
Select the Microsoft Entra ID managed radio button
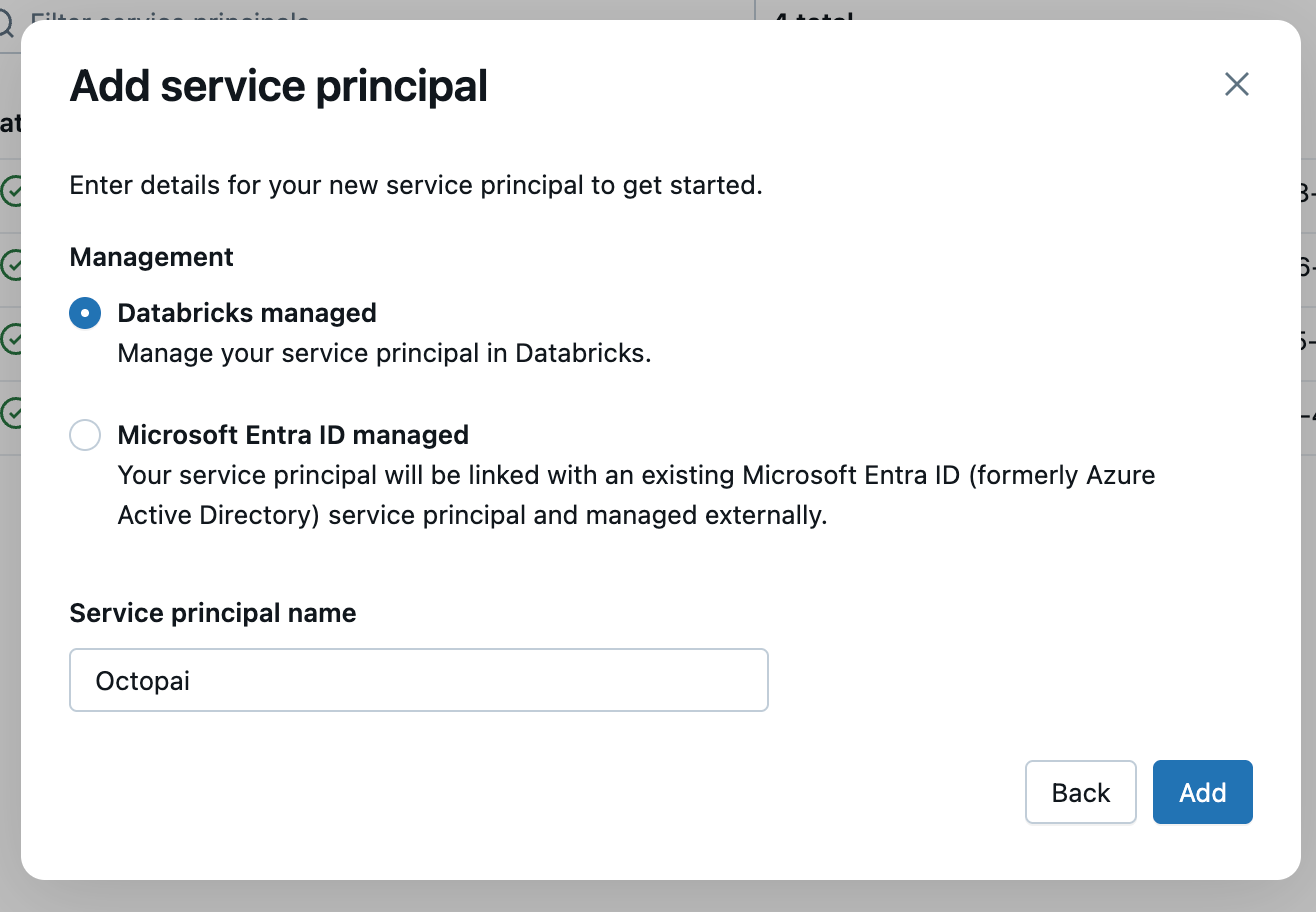(85, 435)
